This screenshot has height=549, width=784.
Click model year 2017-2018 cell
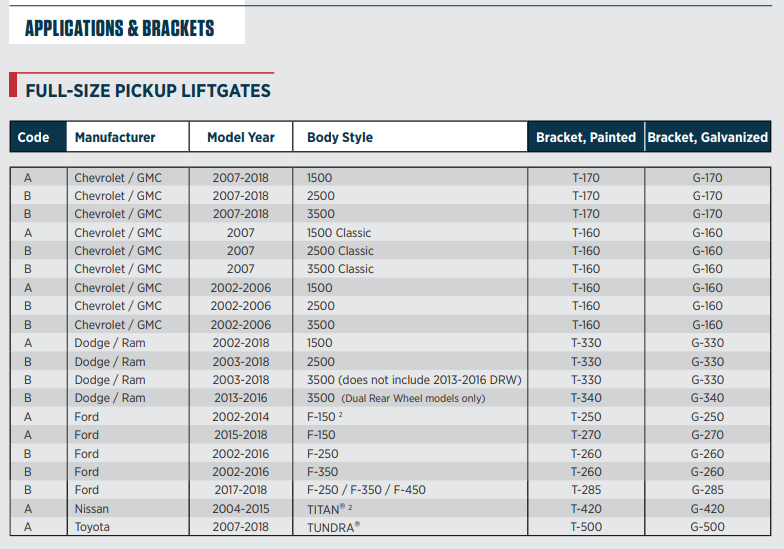[x=240, y=490]
